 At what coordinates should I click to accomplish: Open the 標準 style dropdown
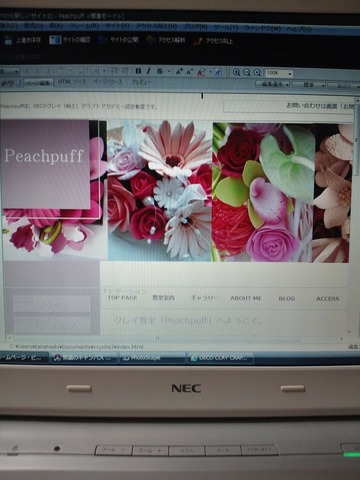(x=309, y=85)
